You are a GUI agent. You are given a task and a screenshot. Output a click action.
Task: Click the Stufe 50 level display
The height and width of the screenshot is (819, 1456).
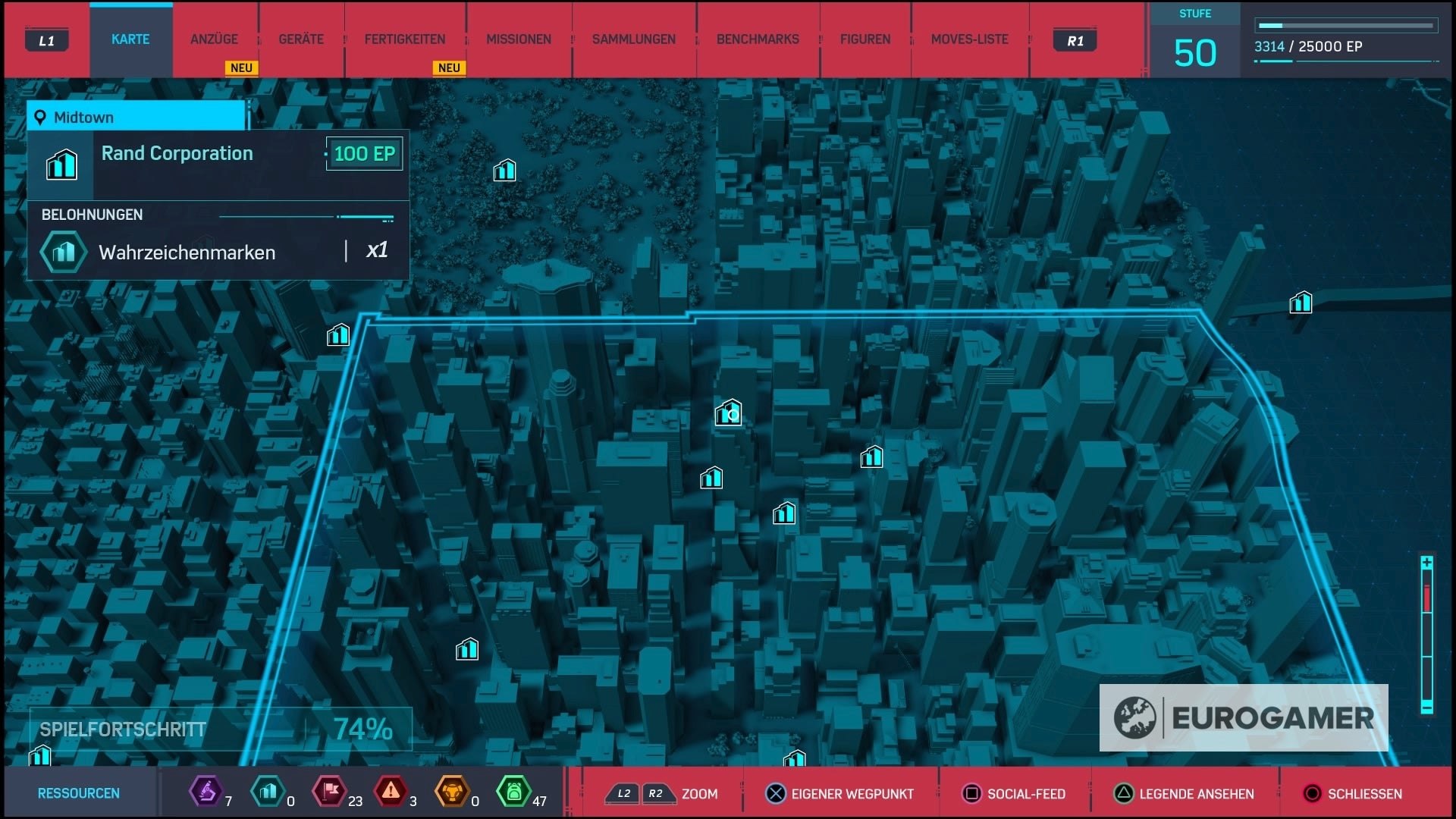[x=1195, y=42]
